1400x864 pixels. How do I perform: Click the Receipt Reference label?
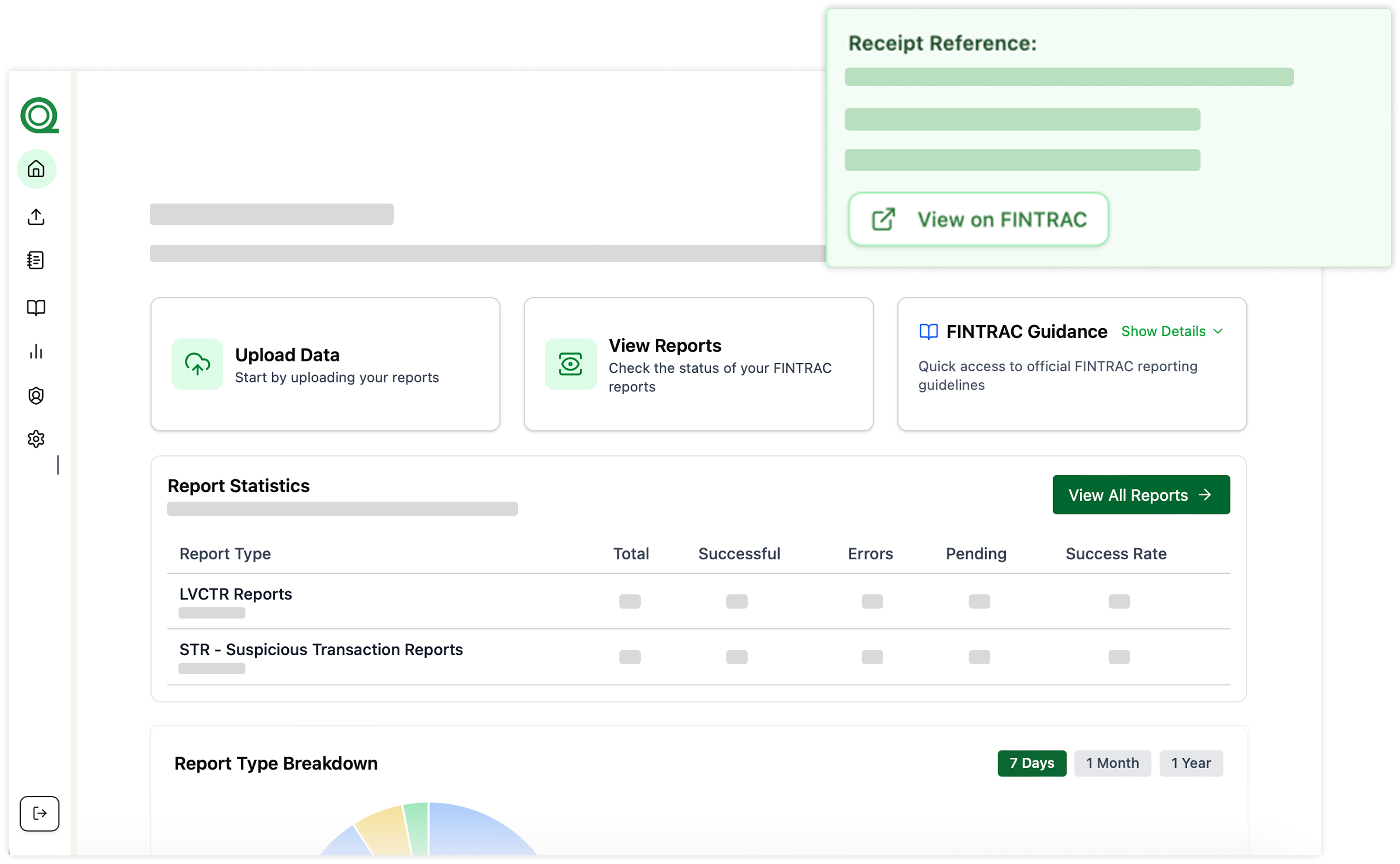942,44
